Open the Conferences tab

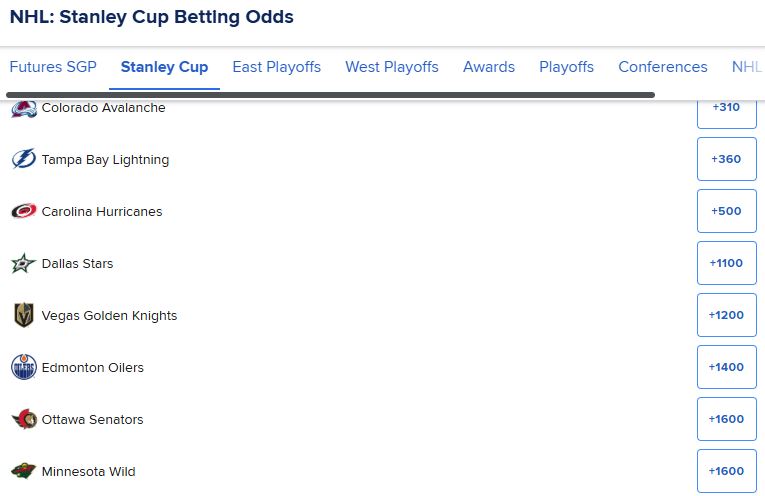coord(663,67)
